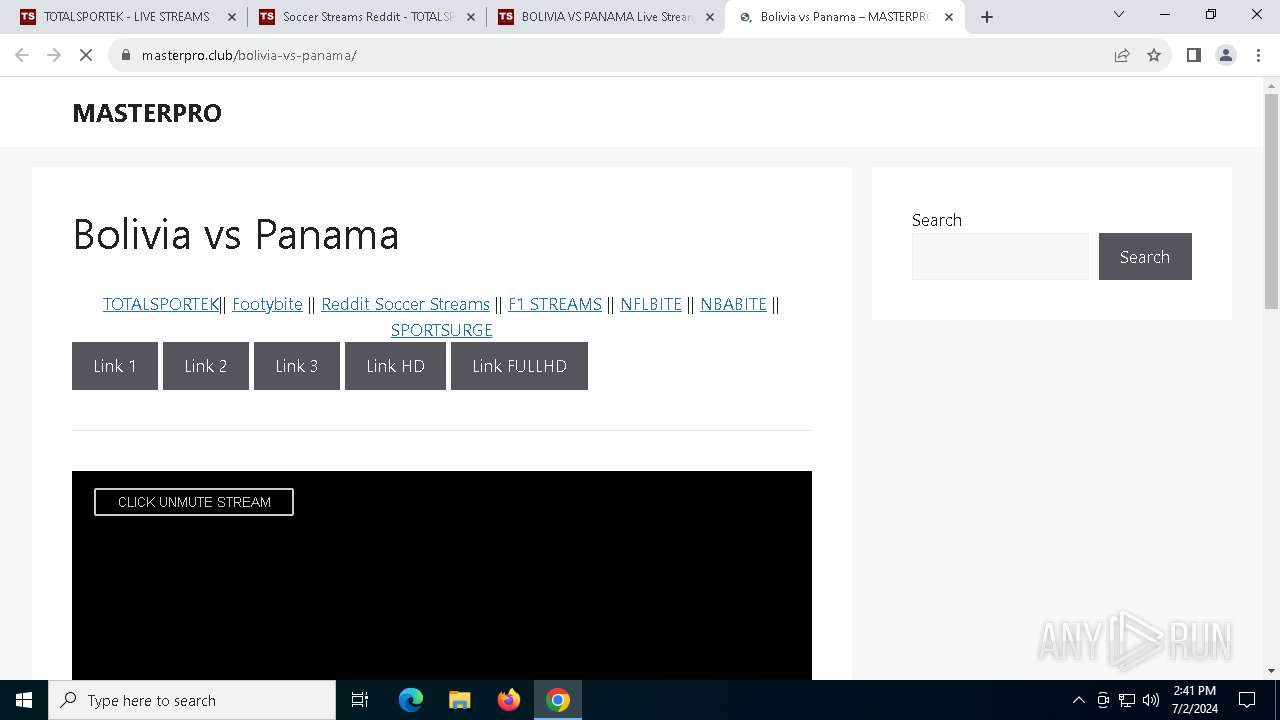
Task: Close the Bolivia vs Panama MASTERPRO tab
Action: click(x=949, y=17)
